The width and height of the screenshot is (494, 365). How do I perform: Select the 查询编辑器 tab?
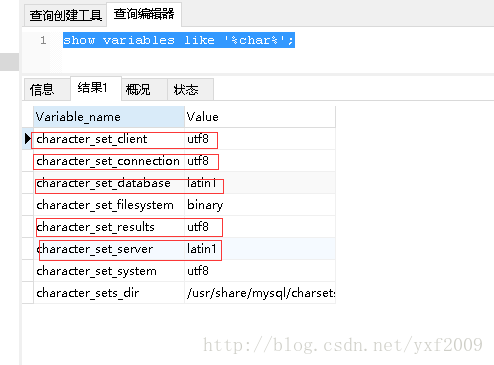[144, 14]
